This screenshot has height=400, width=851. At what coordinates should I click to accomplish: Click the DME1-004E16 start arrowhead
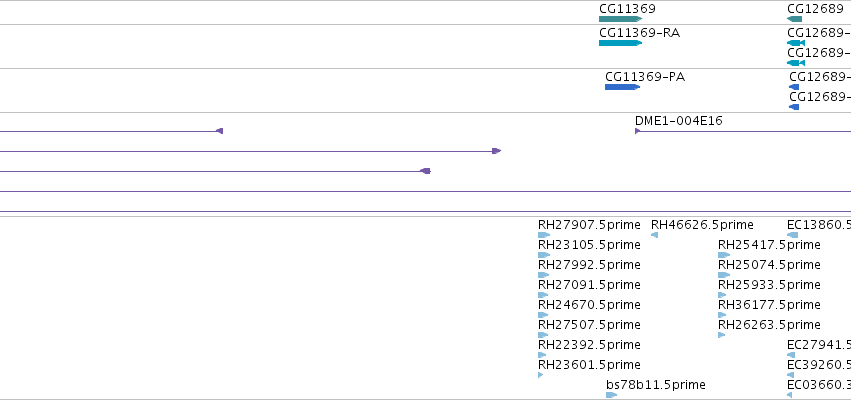638,131
